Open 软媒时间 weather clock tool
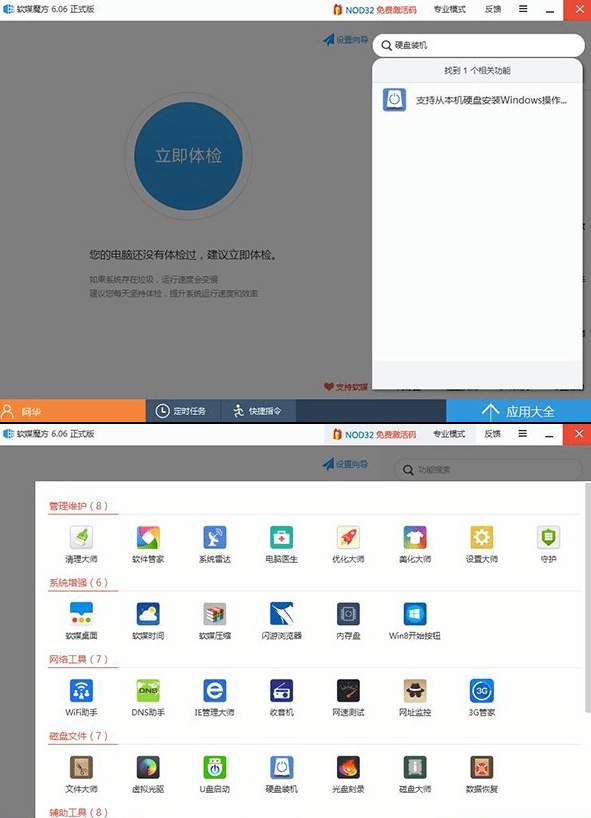This screenshot has height=818, width=591. (148, 621)
